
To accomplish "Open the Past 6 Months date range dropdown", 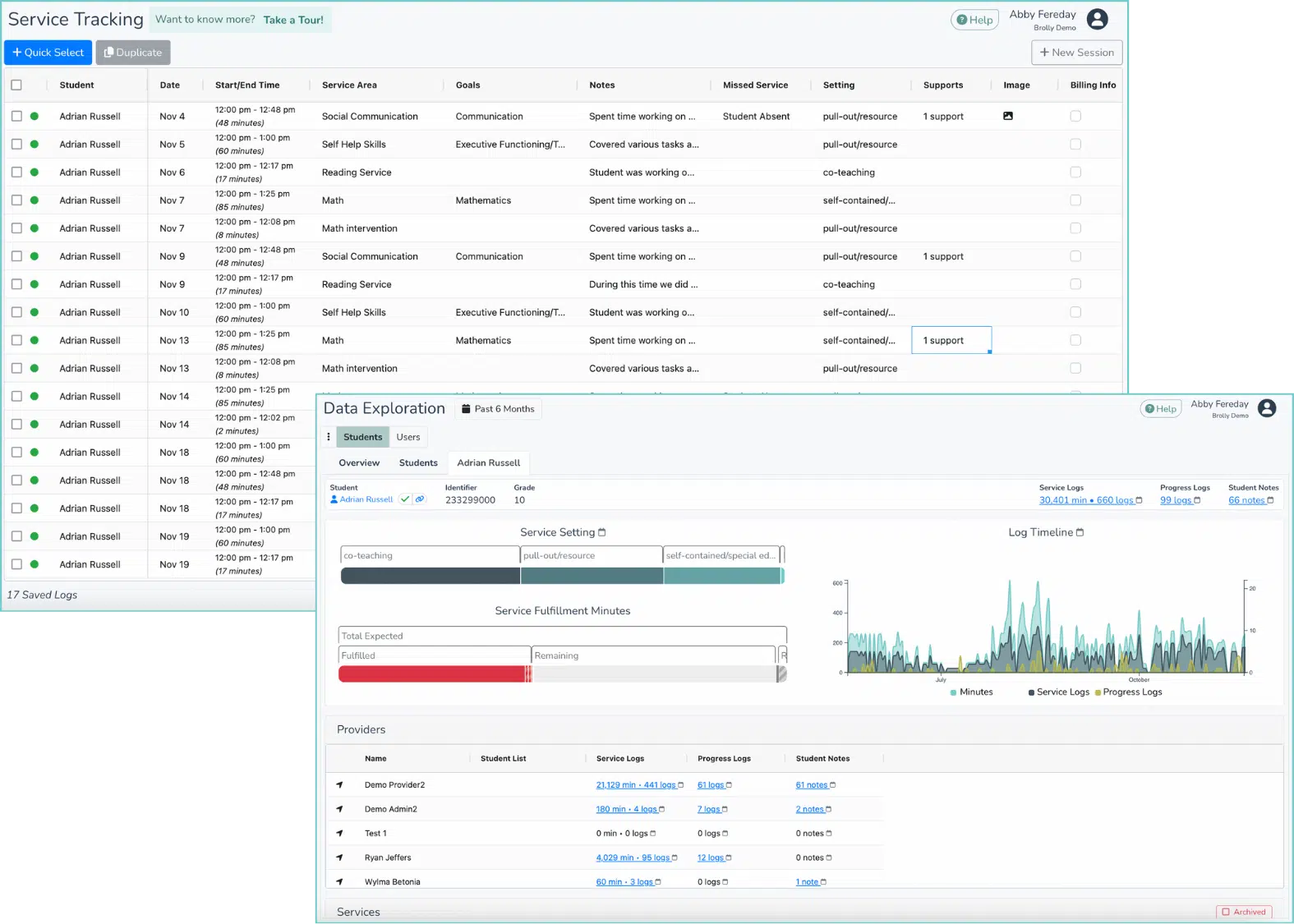I will 498,409.
